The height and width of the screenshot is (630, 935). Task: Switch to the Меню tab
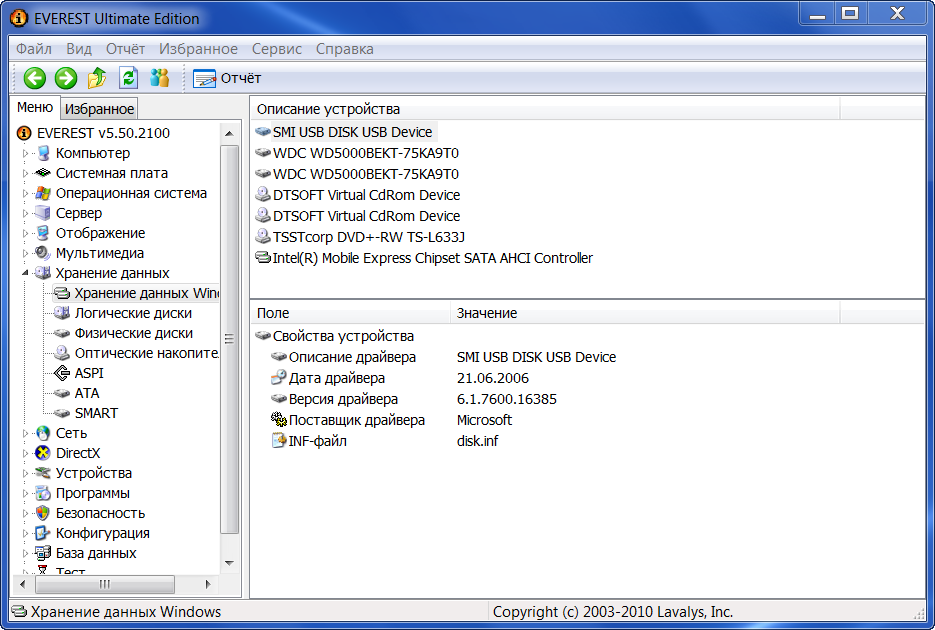coord(35,107)
